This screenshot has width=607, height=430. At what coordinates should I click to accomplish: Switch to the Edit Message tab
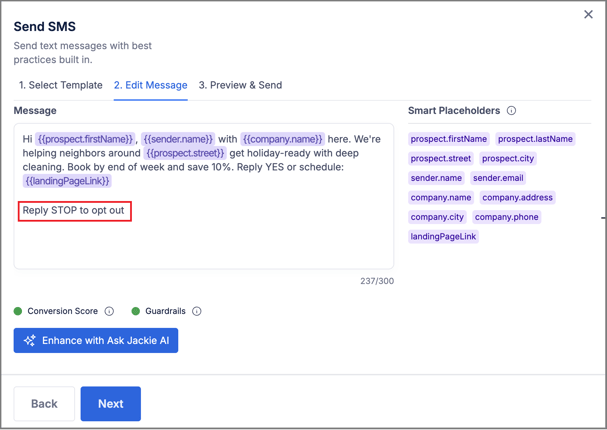150,85
